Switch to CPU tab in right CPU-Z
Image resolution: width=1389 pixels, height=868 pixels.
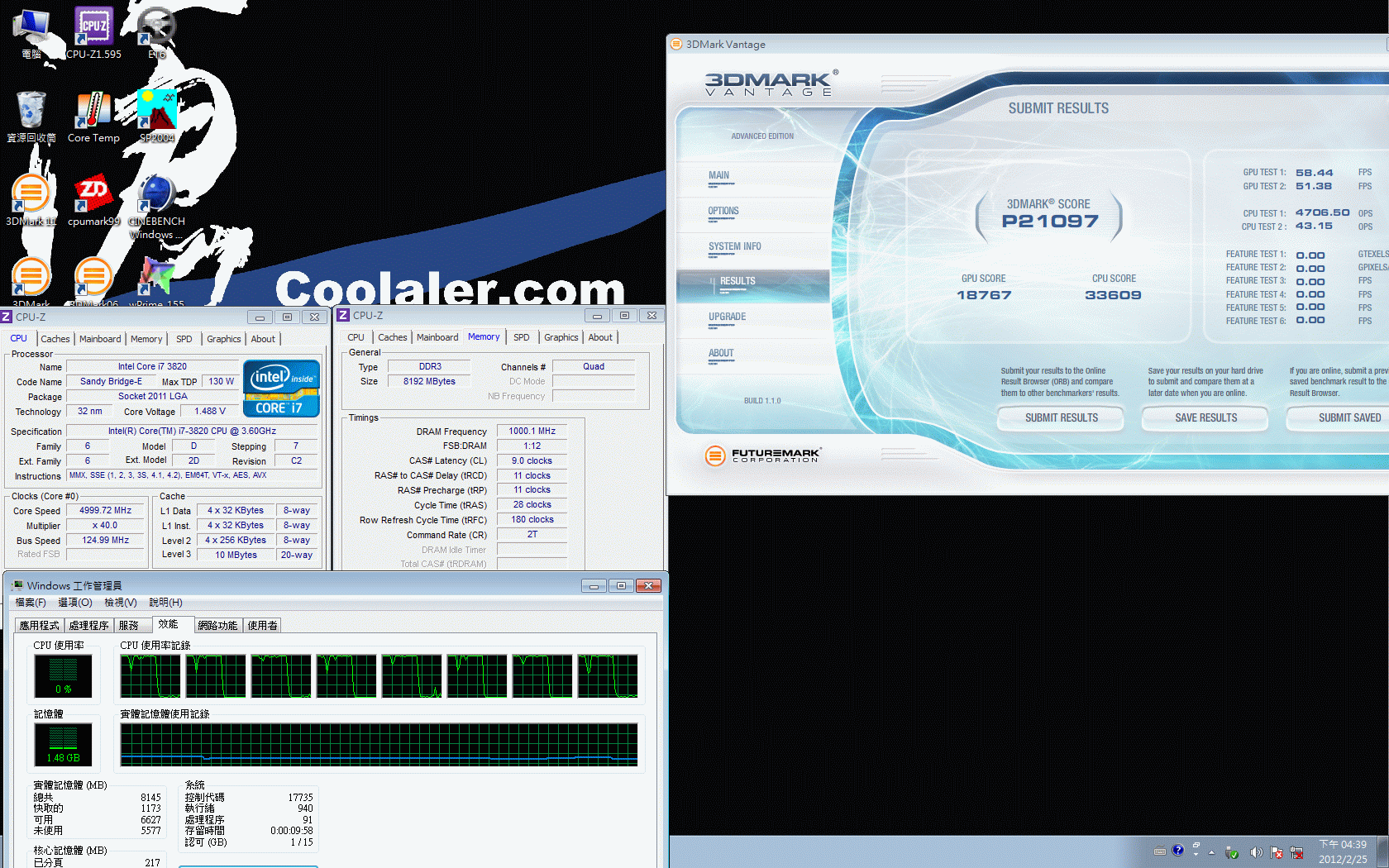pos(356,337)
